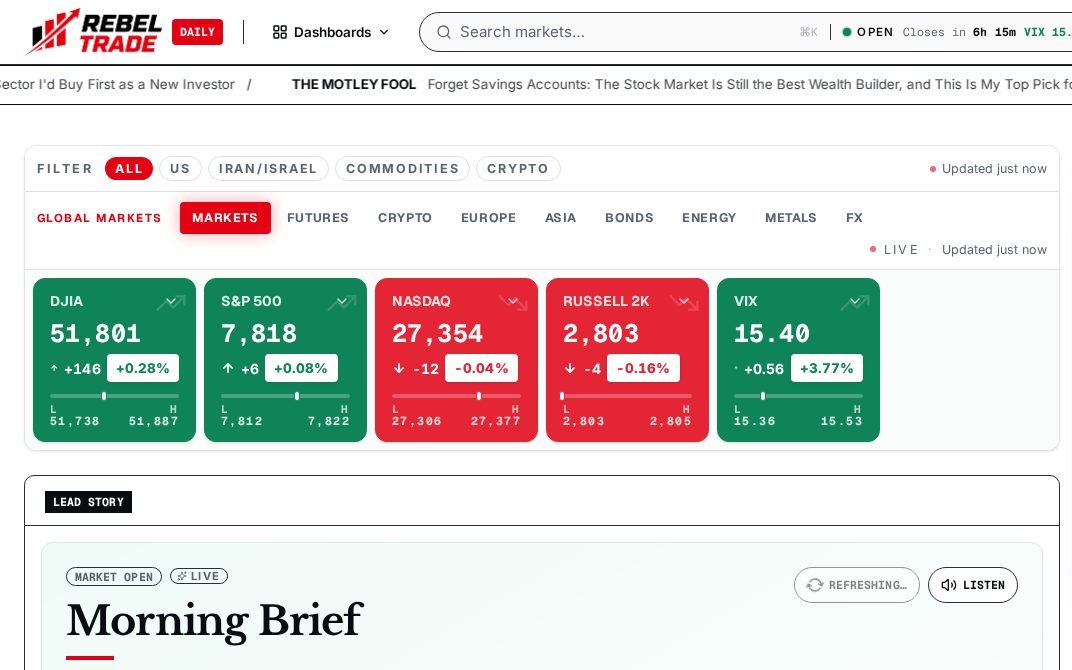Open the Dashboards dropdown chevron
Viewport: 1072px width, 670px height.
coord(384,32)
